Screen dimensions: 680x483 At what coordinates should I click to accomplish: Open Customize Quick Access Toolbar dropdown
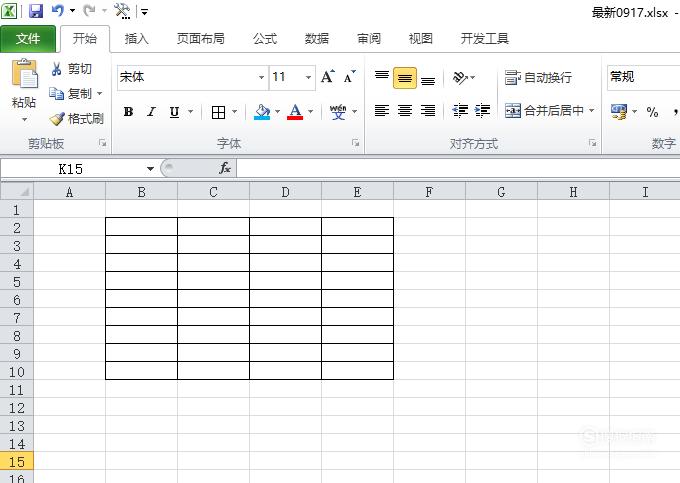coord(144,12)
